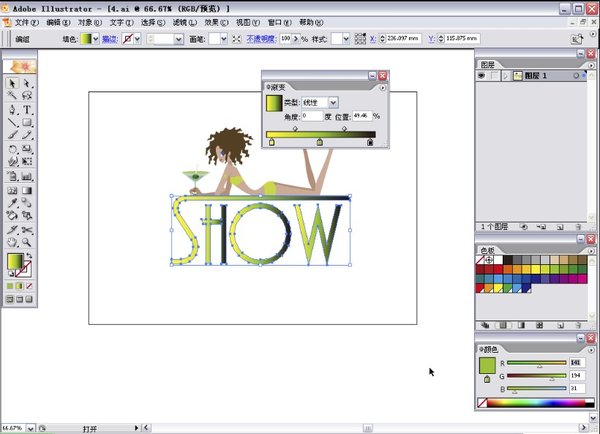Create new layer in 图层 panel

[x=560, y=227]
